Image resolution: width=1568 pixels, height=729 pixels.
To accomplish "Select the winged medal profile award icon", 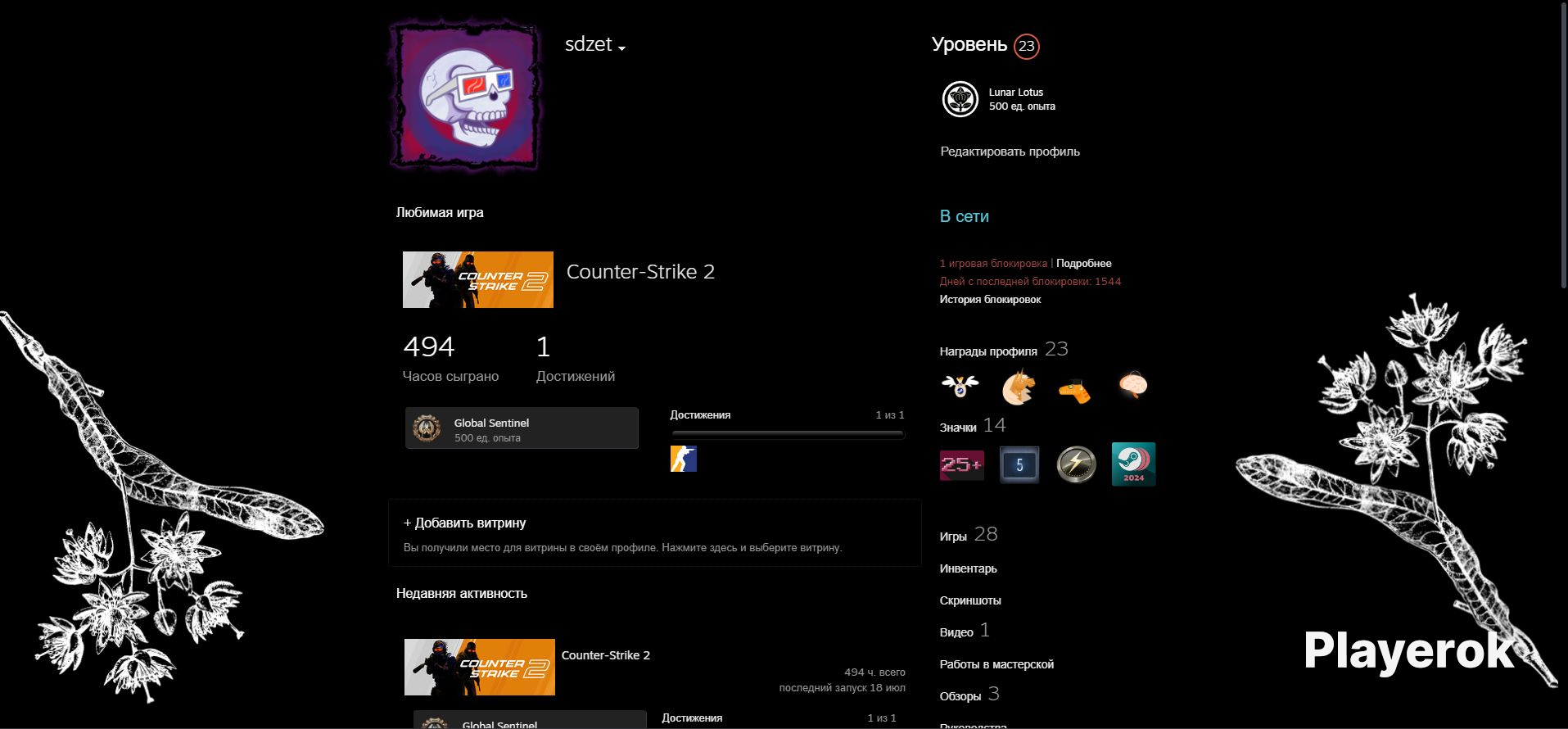I will (x=960, y=386).
